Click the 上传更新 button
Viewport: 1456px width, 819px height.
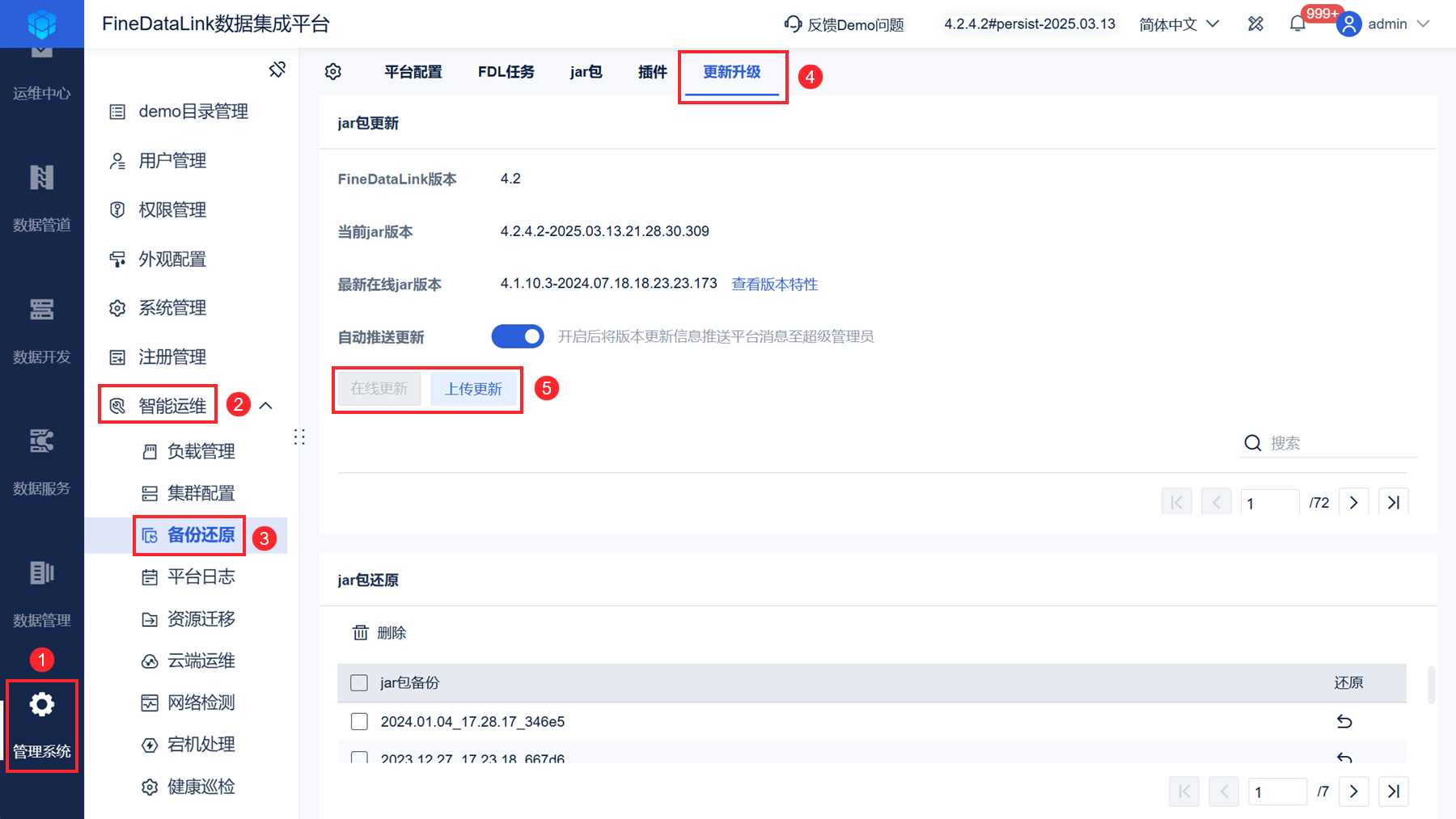coord(474,389)
